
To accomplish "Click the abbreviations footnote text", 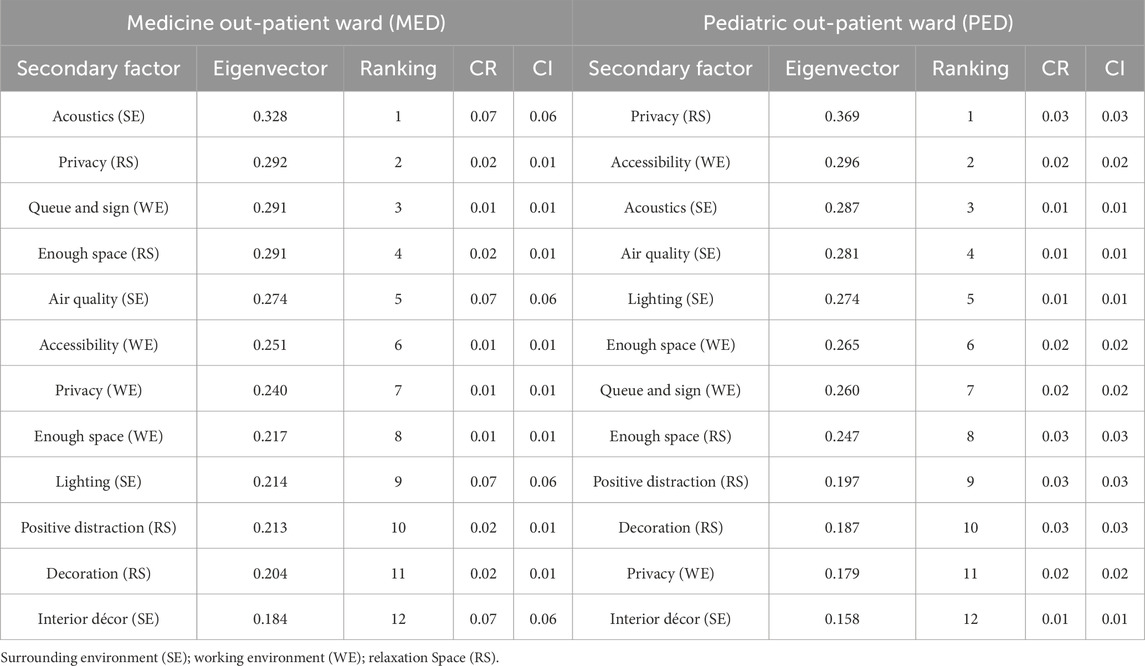I will coord(250,657).
